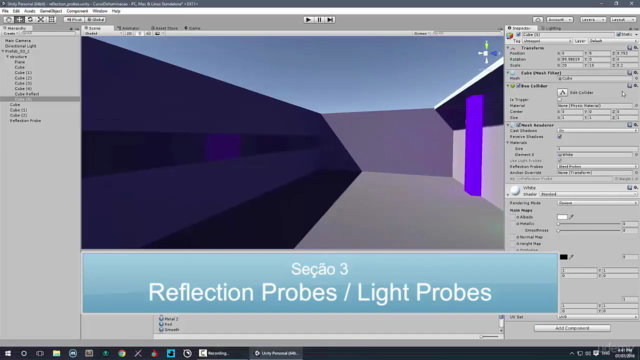
Task: Select Plane in Hierarchy
Action: 20,62
